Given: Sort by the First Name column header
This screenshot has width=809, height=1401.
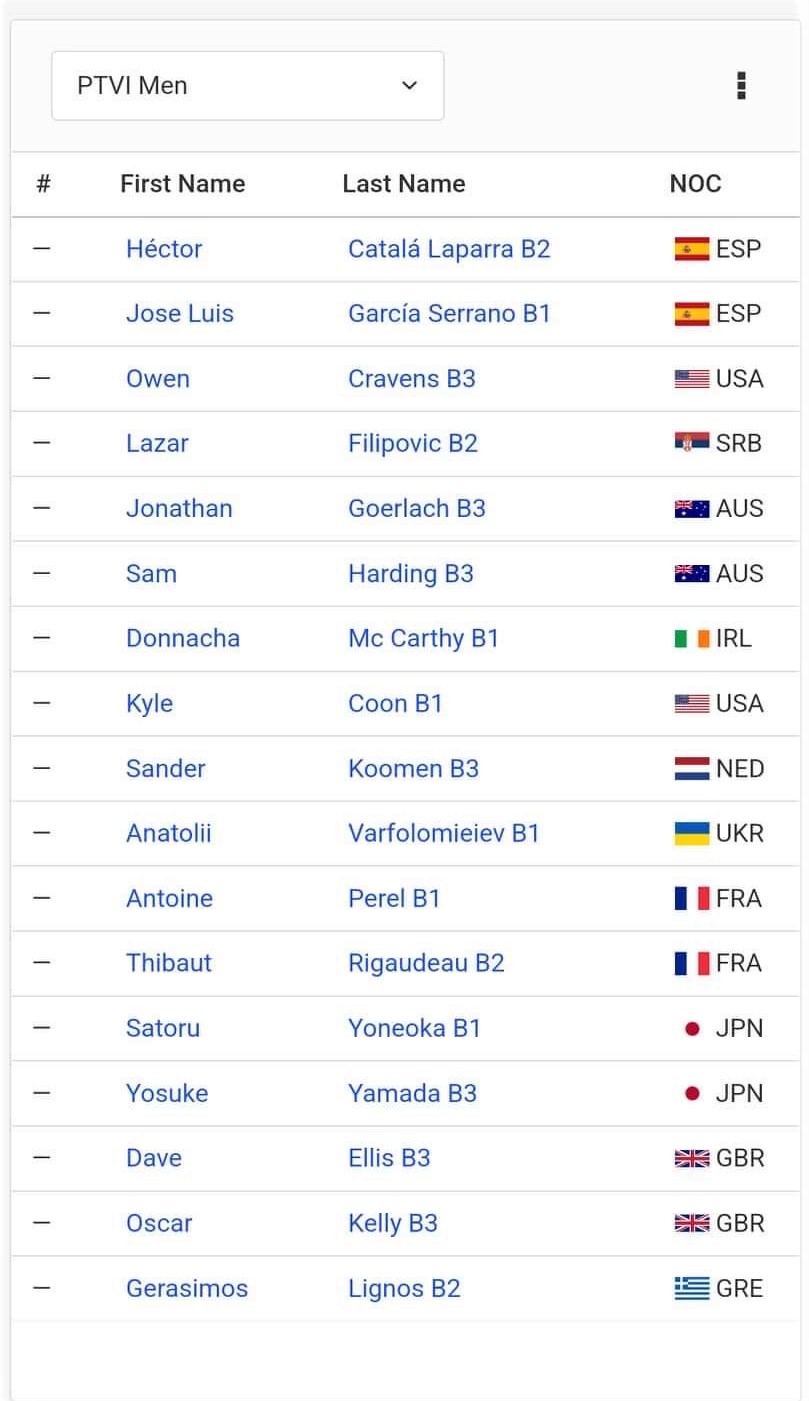Looking at the screenshot, I should [x=183, y=184].
